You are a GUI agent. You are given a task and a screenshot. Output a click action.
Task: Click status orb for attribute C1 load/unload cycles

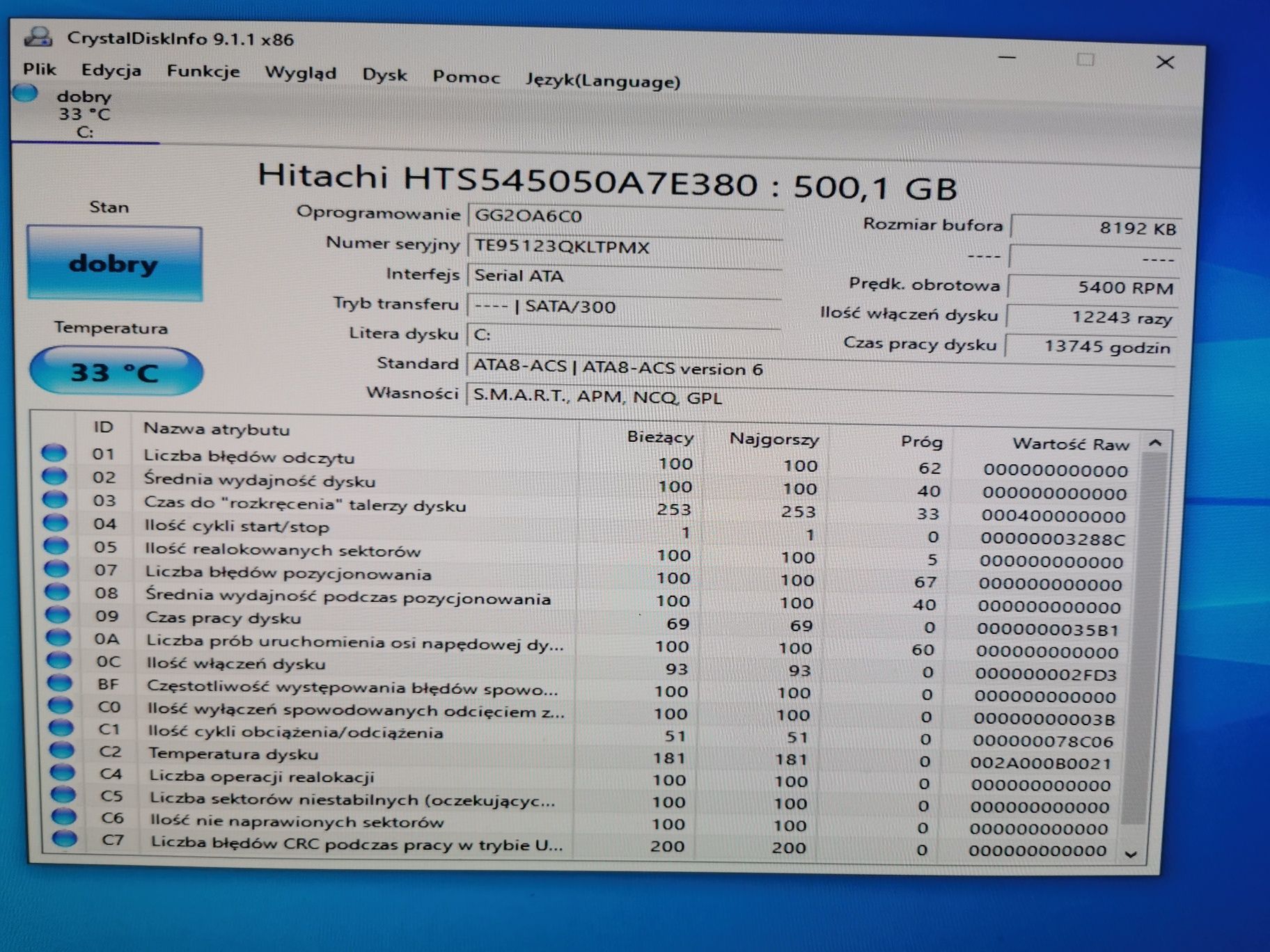tap(61, 727)
